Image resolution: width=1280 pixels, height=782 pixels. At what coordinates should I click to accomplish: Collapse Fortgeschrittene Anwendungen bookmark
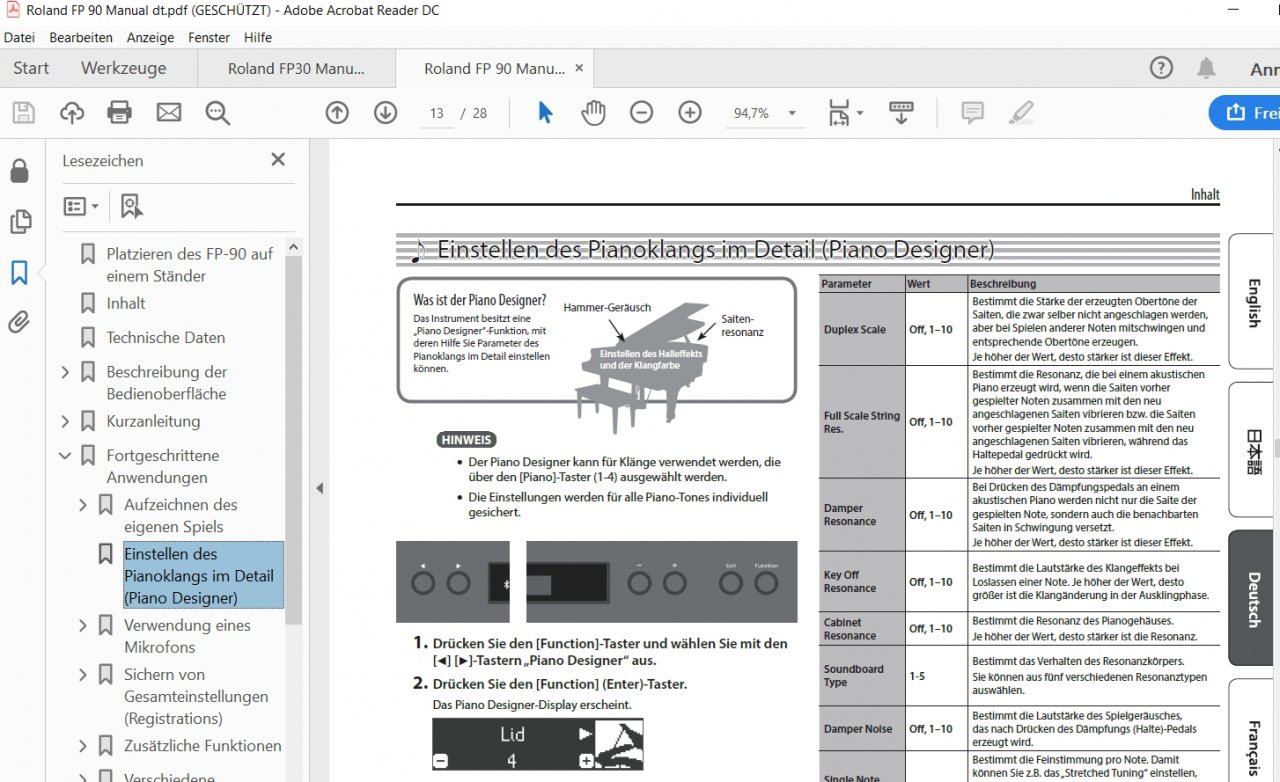click(65, 456)
